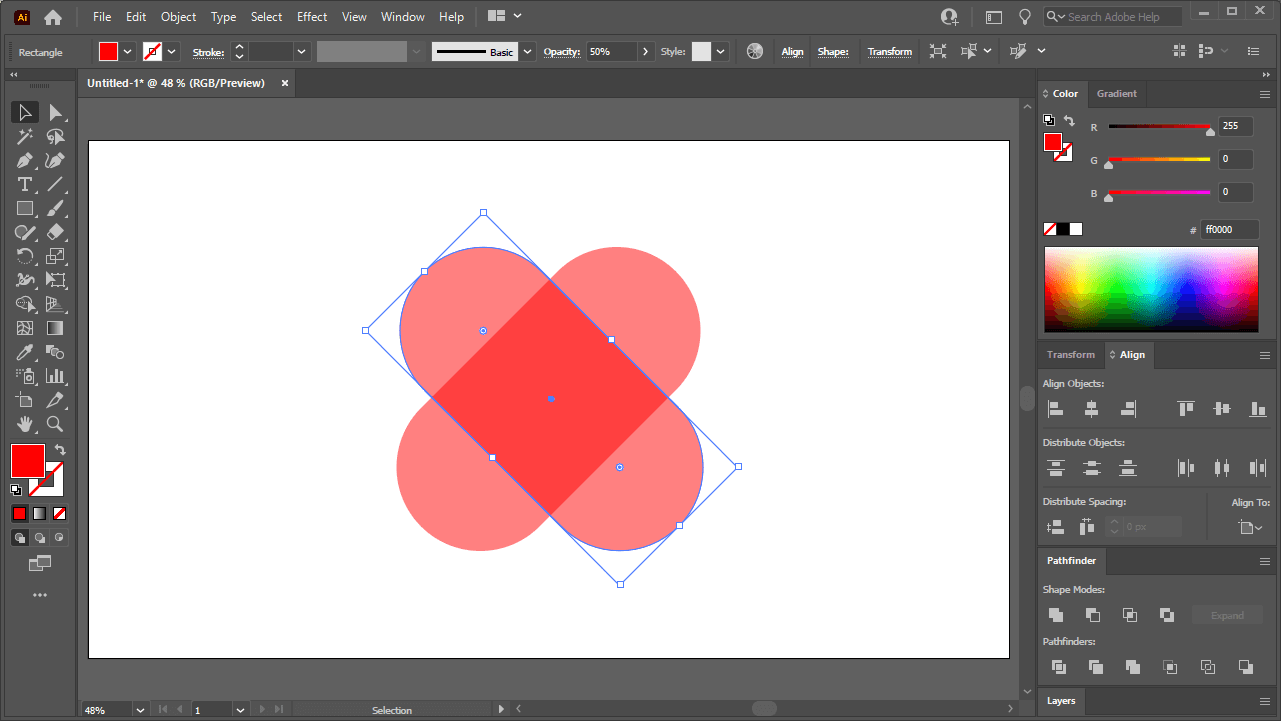Select the Hand tool
This screenshot has height=721, width=1281.
[25, 424]
